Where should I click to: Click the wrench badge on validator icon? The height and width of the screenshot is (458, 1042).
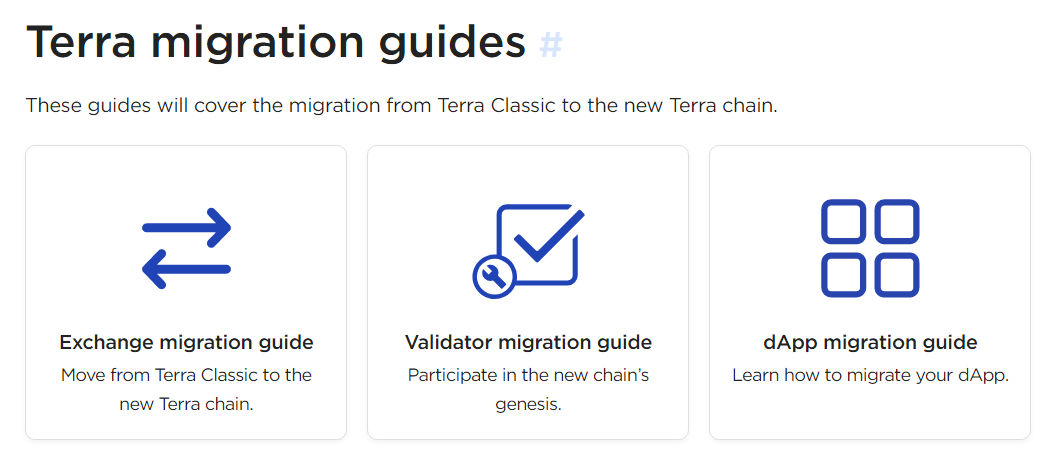pos(494,277)
